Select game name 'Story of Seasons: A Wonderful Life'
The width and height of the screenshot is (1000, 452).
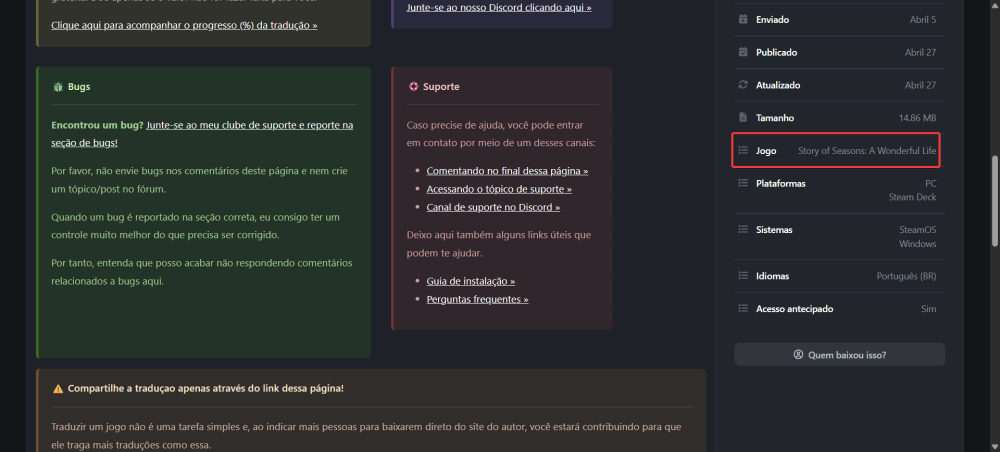pyautogui.click(x=867, y=151)
